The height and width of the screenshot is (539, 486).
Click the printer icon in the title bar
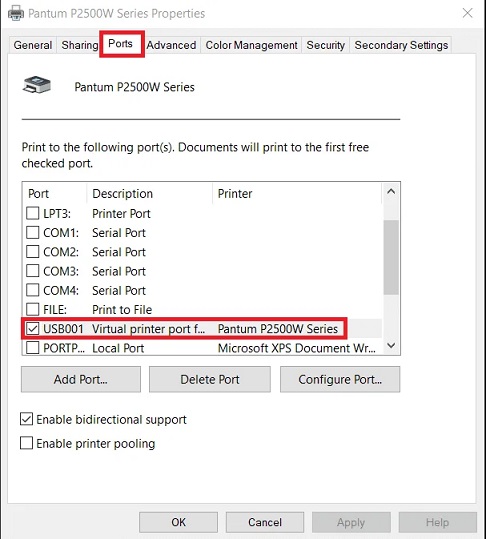coord(16,13)
